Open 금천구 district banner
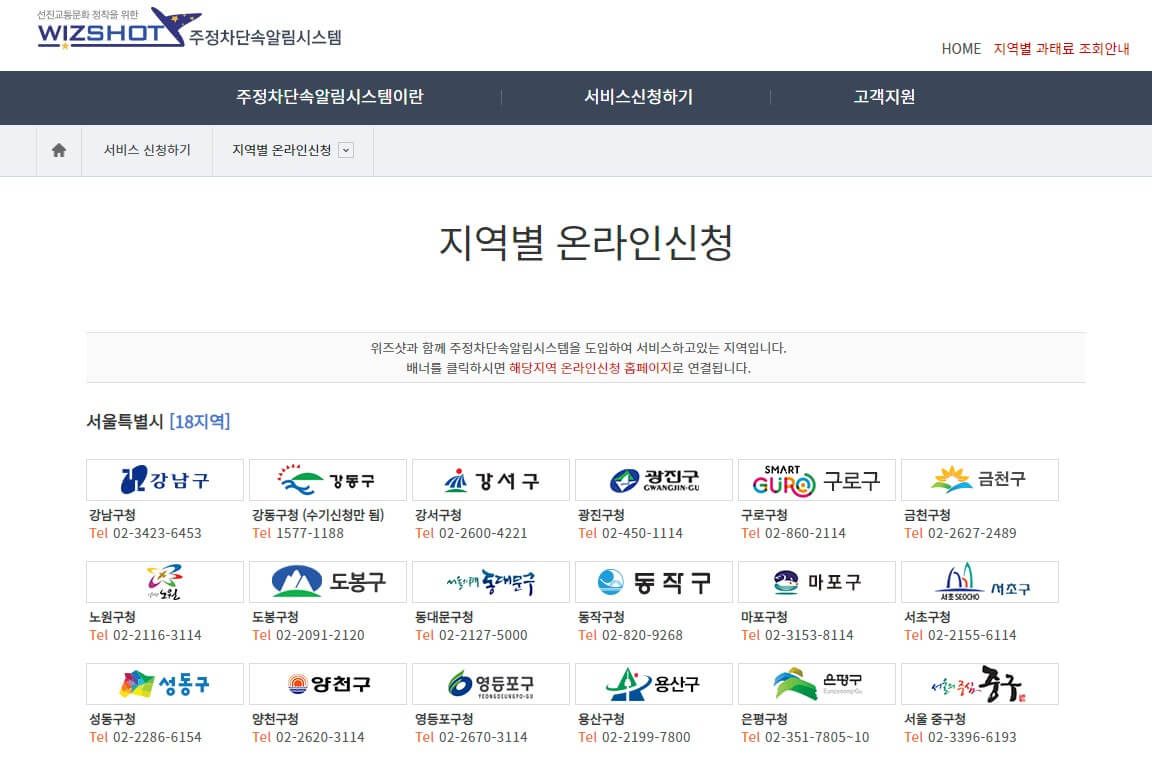 pos(980,480)
